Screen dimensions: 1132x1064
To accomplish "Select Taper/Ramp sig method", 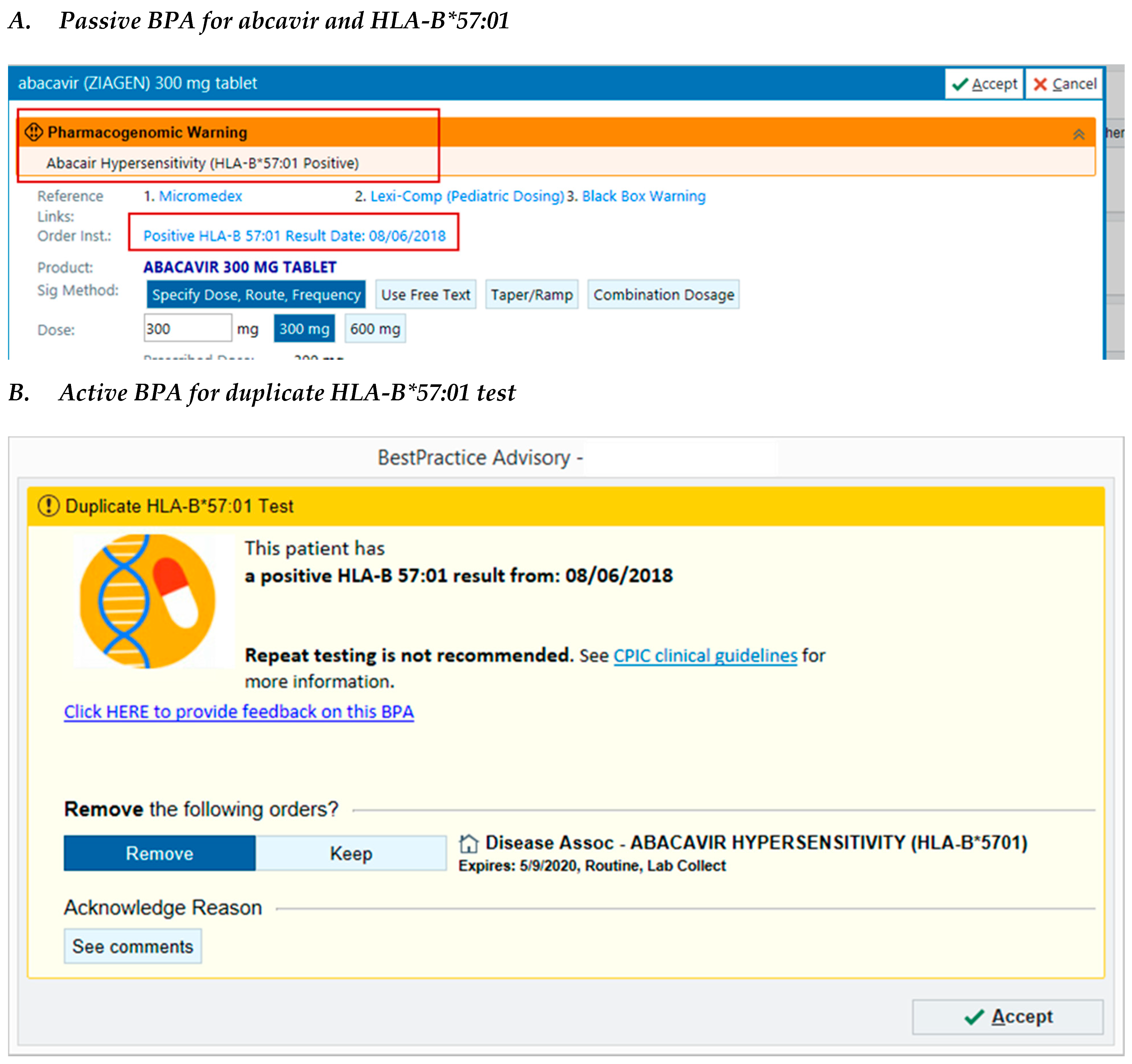I will 532,295.
